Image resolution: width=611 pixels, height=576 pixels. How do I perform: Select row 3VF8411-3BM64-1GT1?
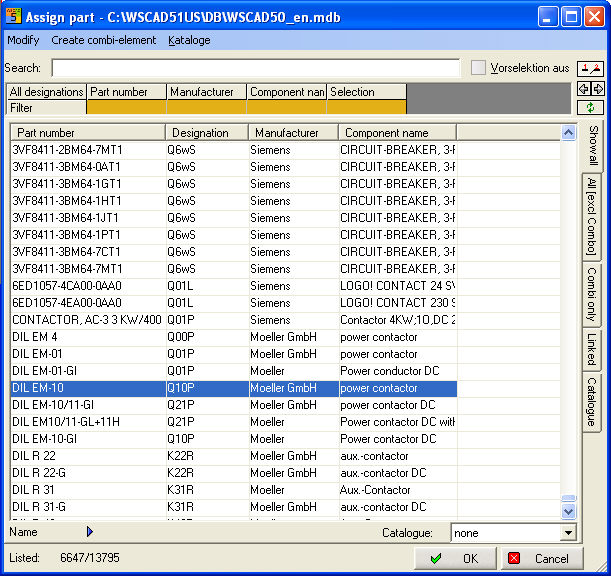coord(234,184)
